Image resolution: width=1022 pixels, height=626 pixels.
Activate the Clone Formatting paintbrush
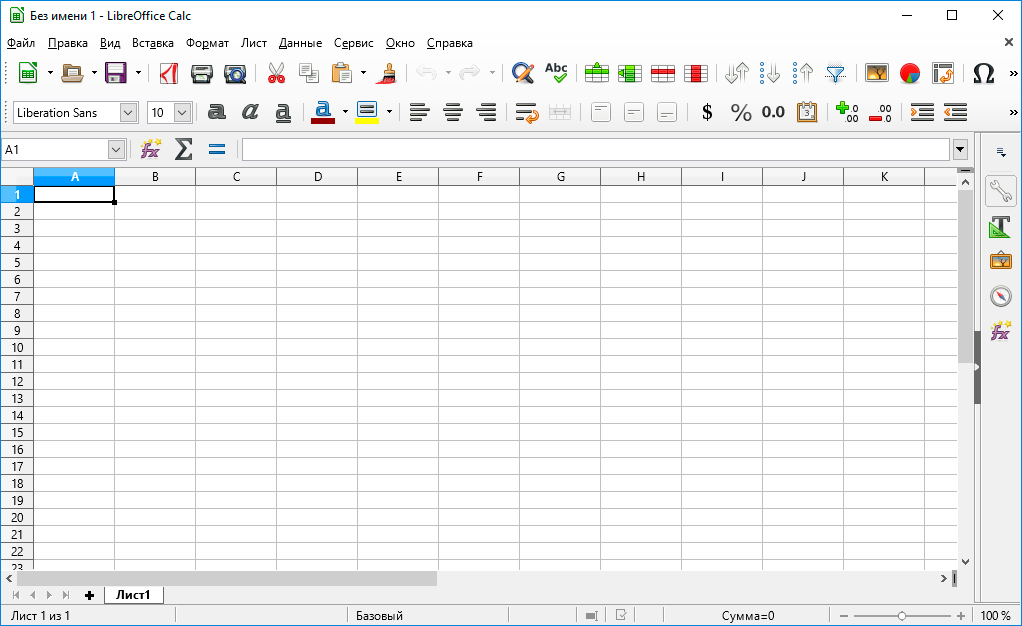387,73
